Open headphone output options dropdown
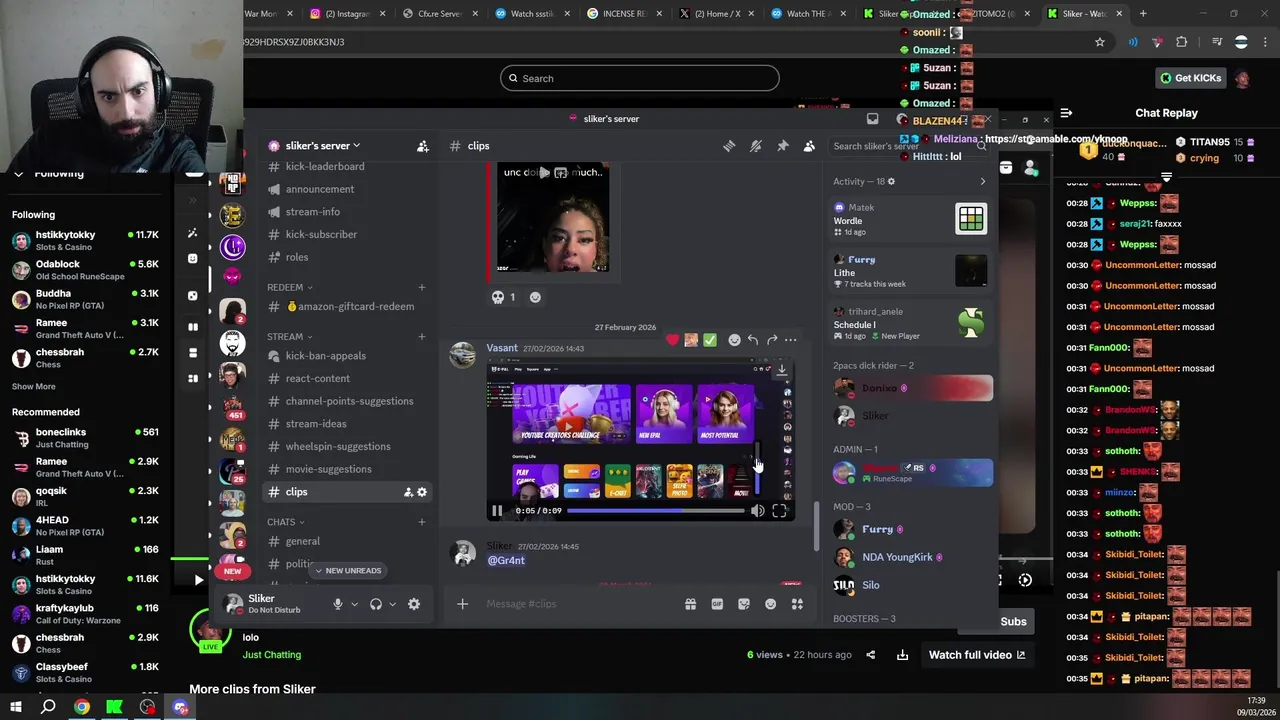Screen dimensions: 1280x720 tap(392, 604)
